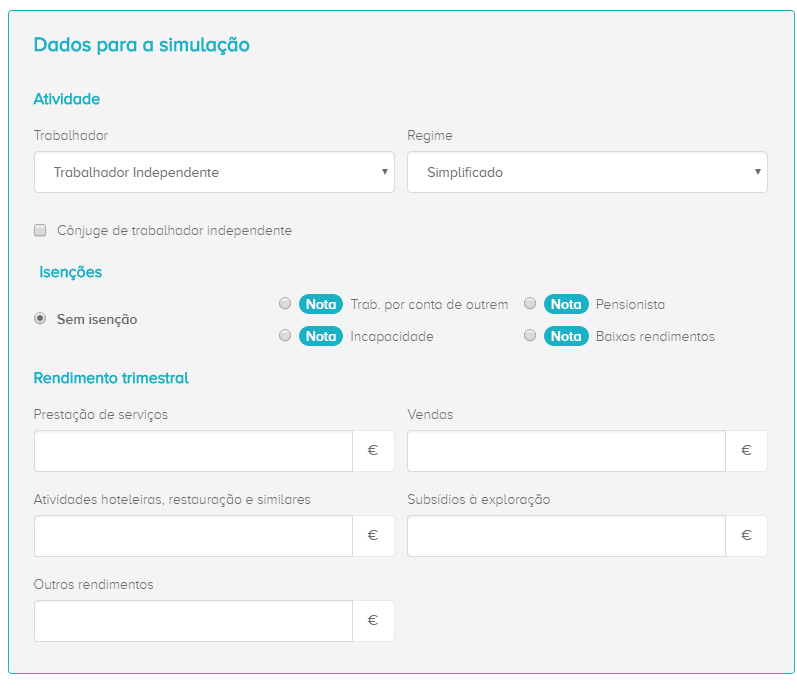Click the euro symbol next to Prestação de serviços

[373, 451]
